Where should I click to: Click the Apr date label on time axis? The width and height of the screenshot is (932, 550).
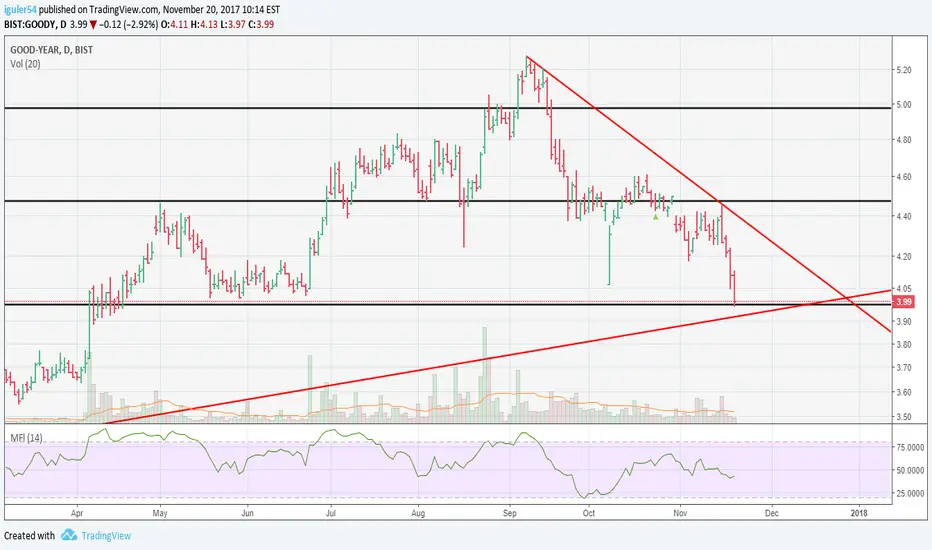[x=77, y=513]
